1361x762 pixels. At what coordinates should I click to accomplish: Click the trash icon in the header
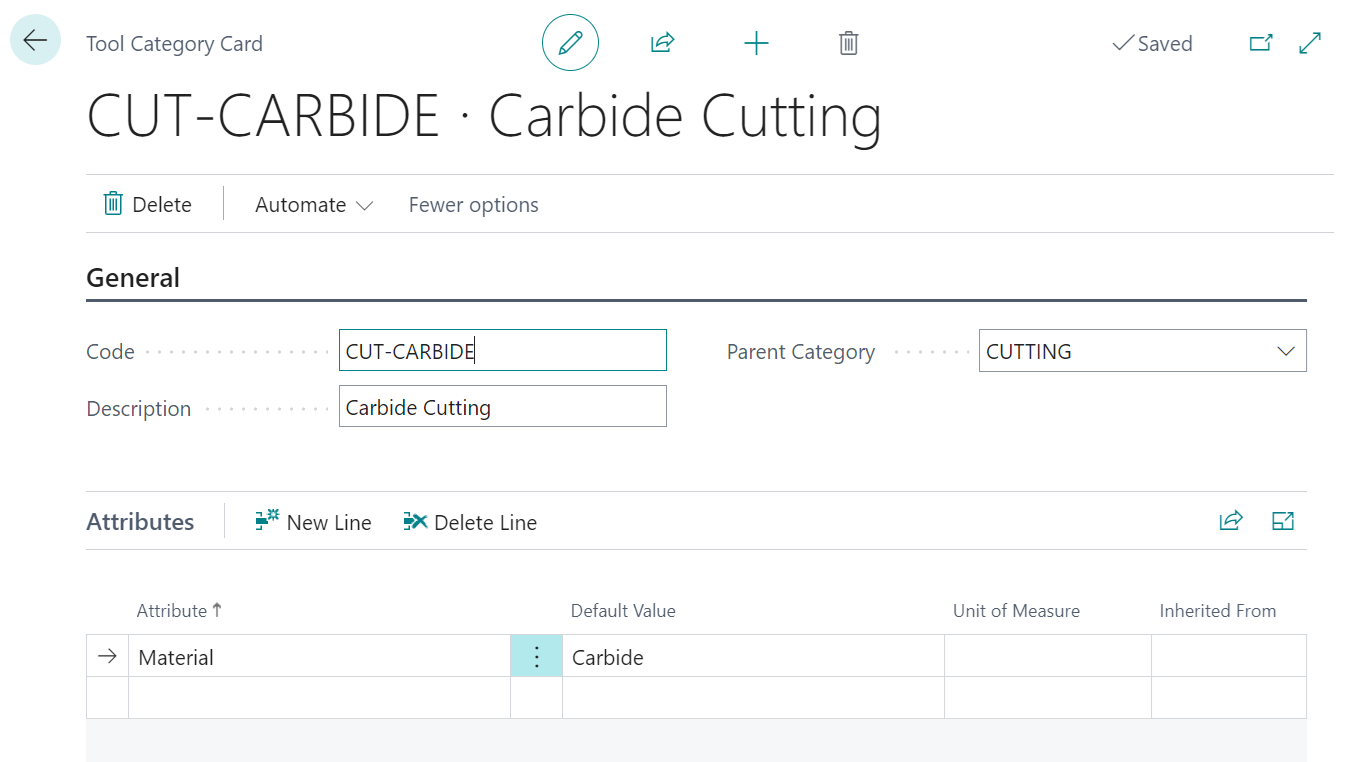pyautogui.click(x=848, y=43)
